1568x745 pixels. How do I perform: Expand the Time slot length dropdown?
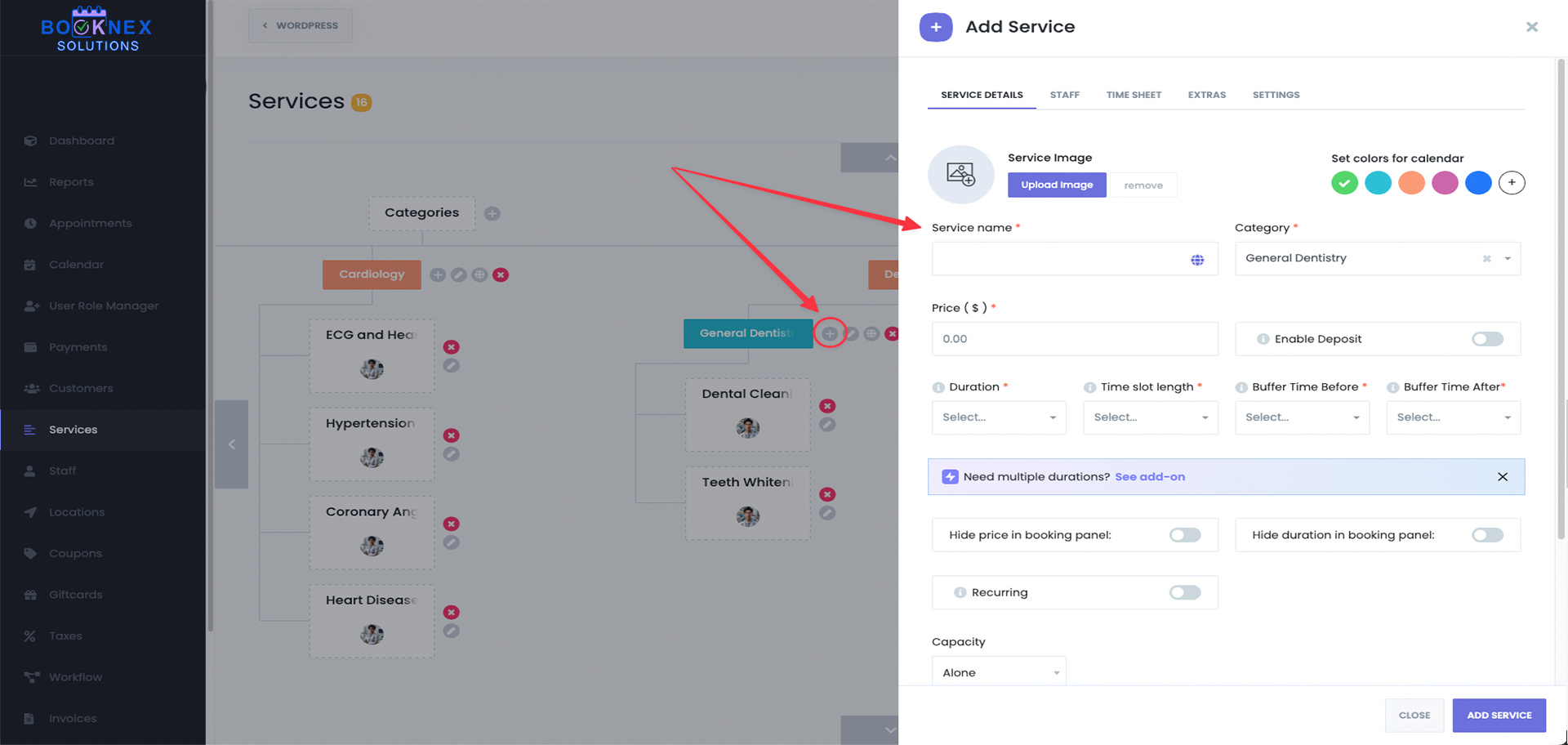click(x=1150, y=417)
